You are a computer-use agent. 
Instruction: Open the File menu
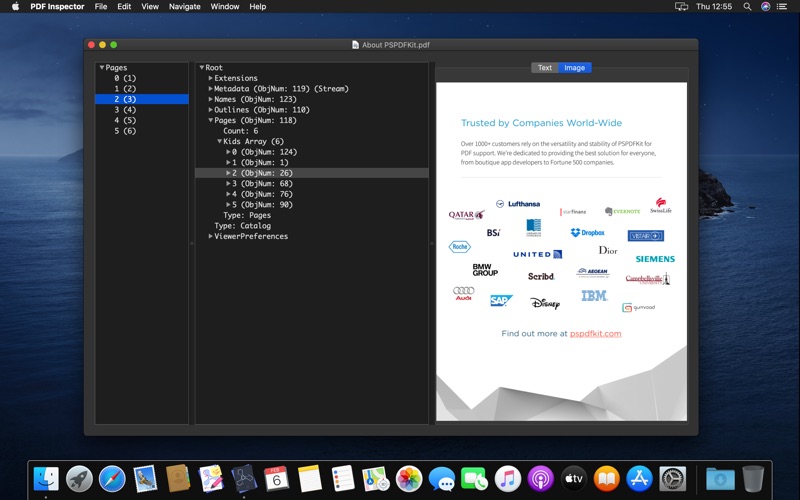[x=101, y=7]
